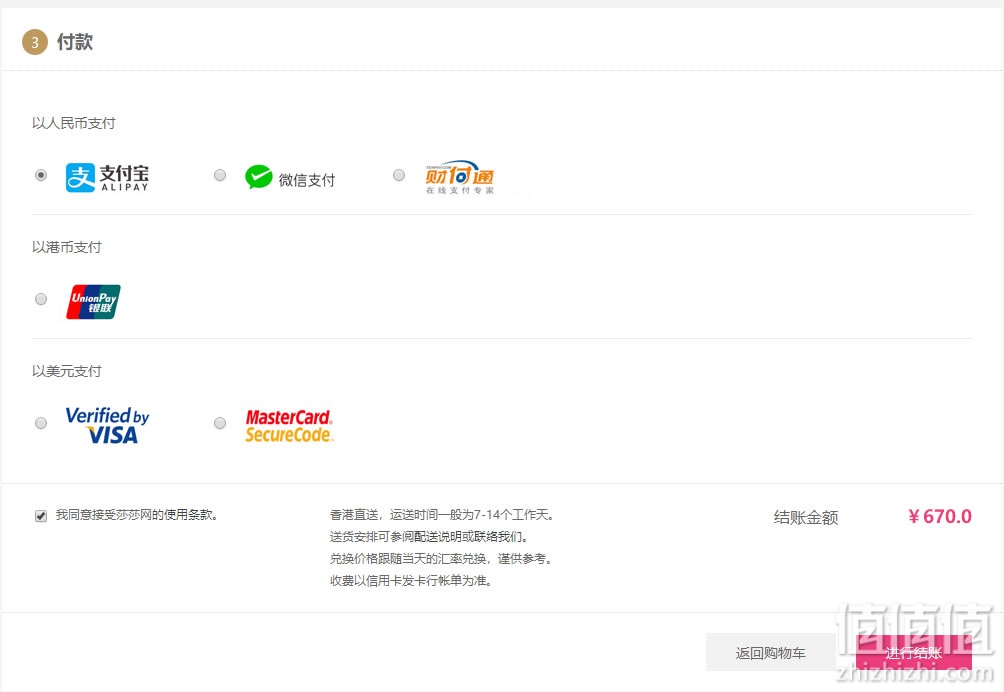Viewport: 1004px width, 692px height.
Task: Click the 付款 step title
Action: click(x=75, y=42)
